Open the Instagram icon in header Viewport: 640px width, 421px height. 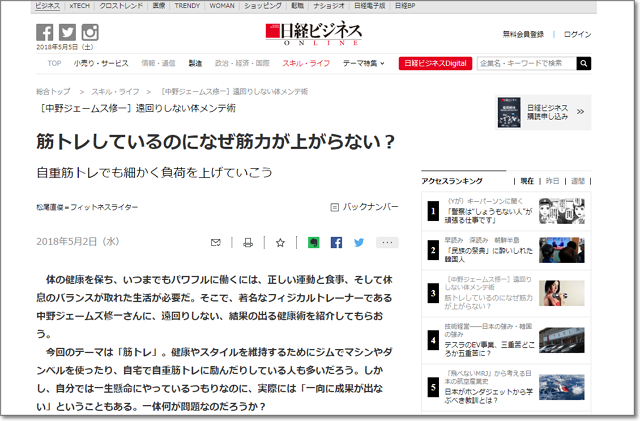point(90,33)
